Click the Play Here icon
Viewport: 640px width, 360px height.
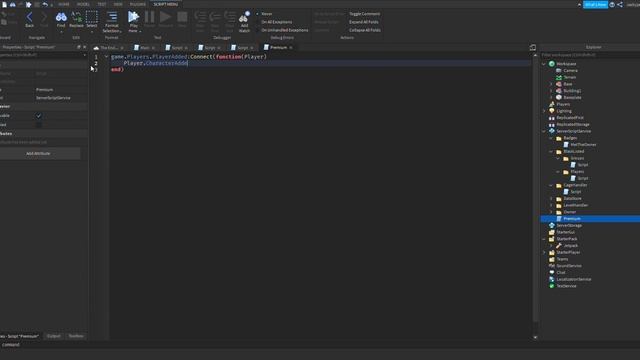point(133,17)
